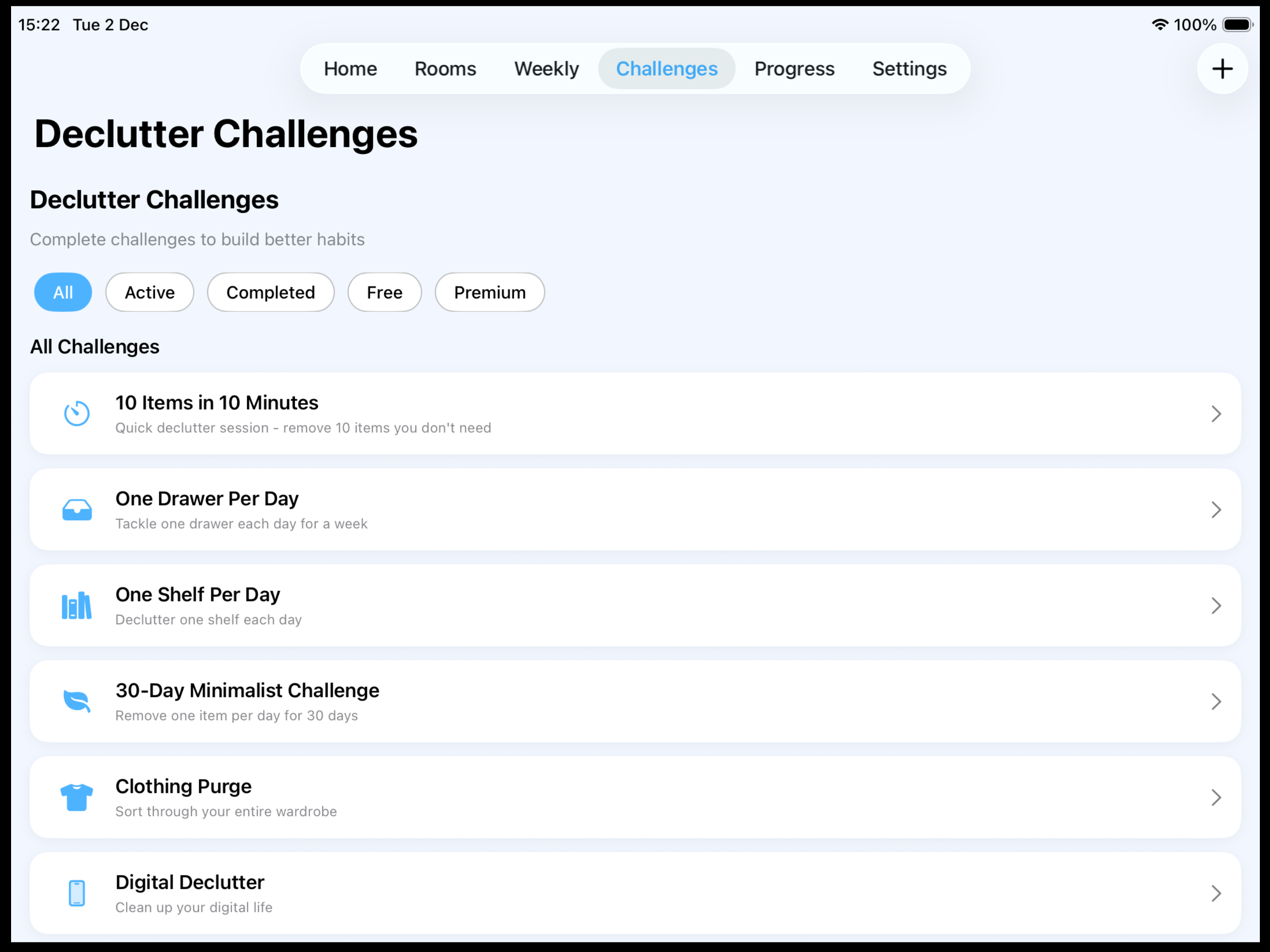Tap the plus add button
This screenshot has width=1270, height=952.
1222,69
